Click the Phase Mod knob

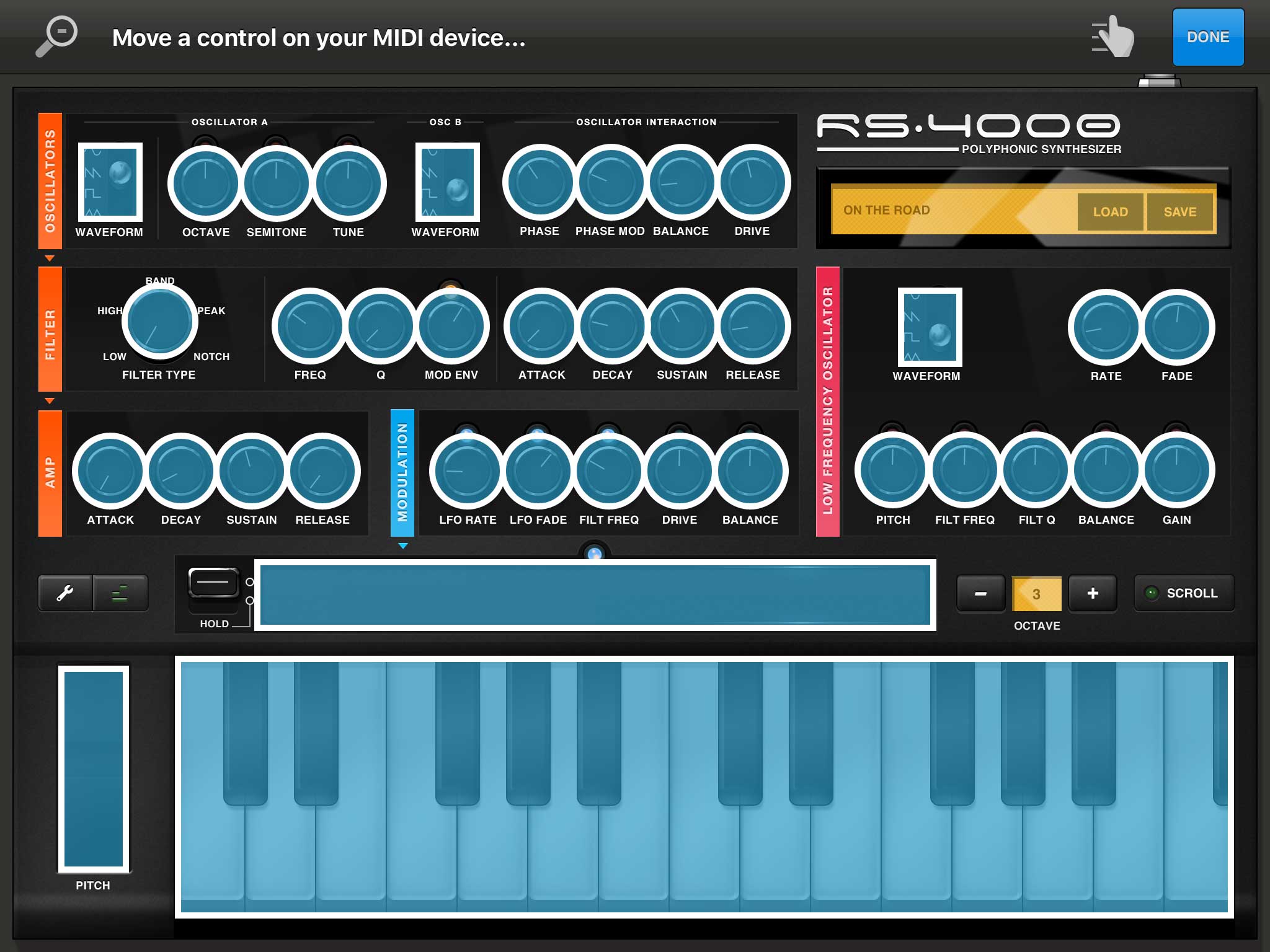coord(611,182)
